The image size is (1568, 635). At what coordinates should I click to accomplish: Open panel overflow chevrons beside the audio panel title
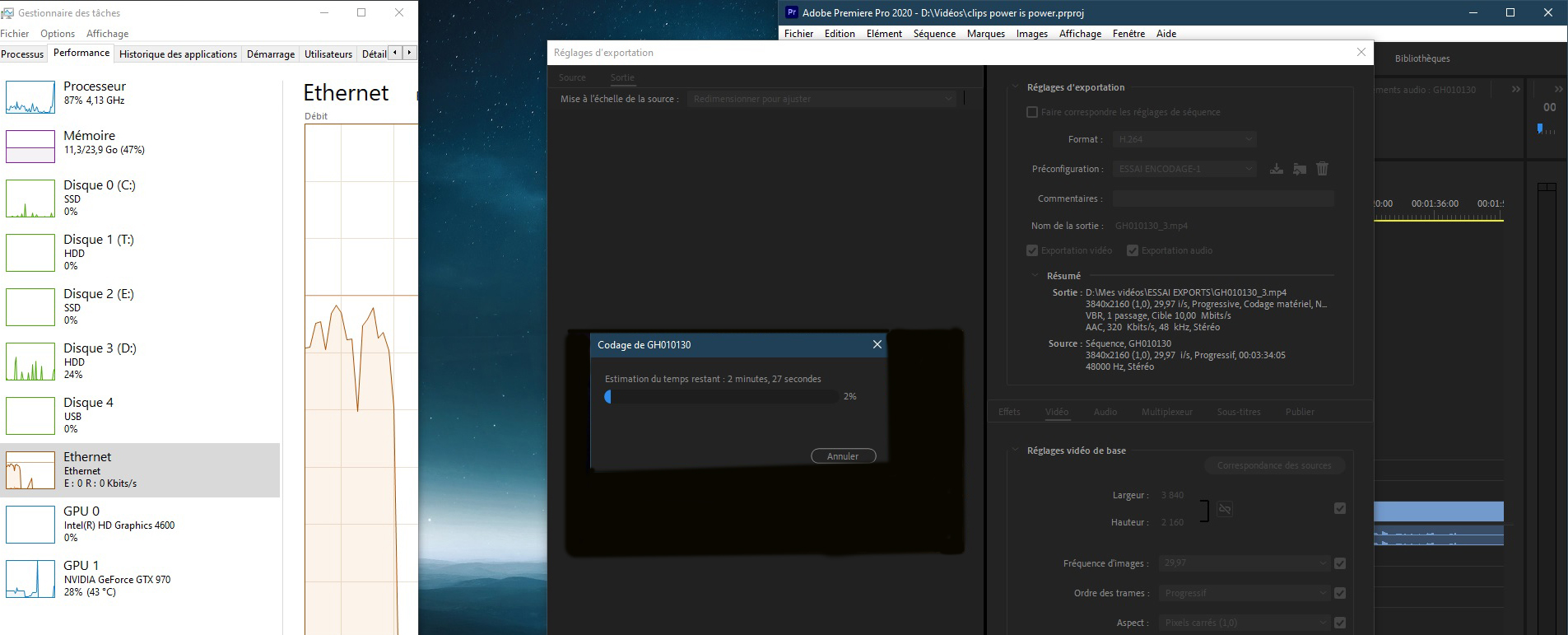1516,89
